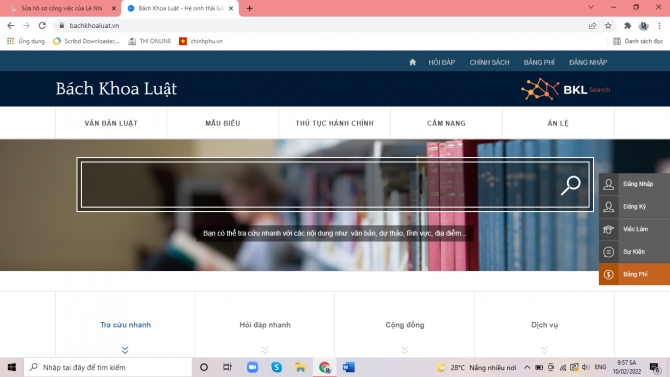Viewport: 670px width, 377px height.
Task: Open the Extensions puzzle icon
Action: (627, 26)
